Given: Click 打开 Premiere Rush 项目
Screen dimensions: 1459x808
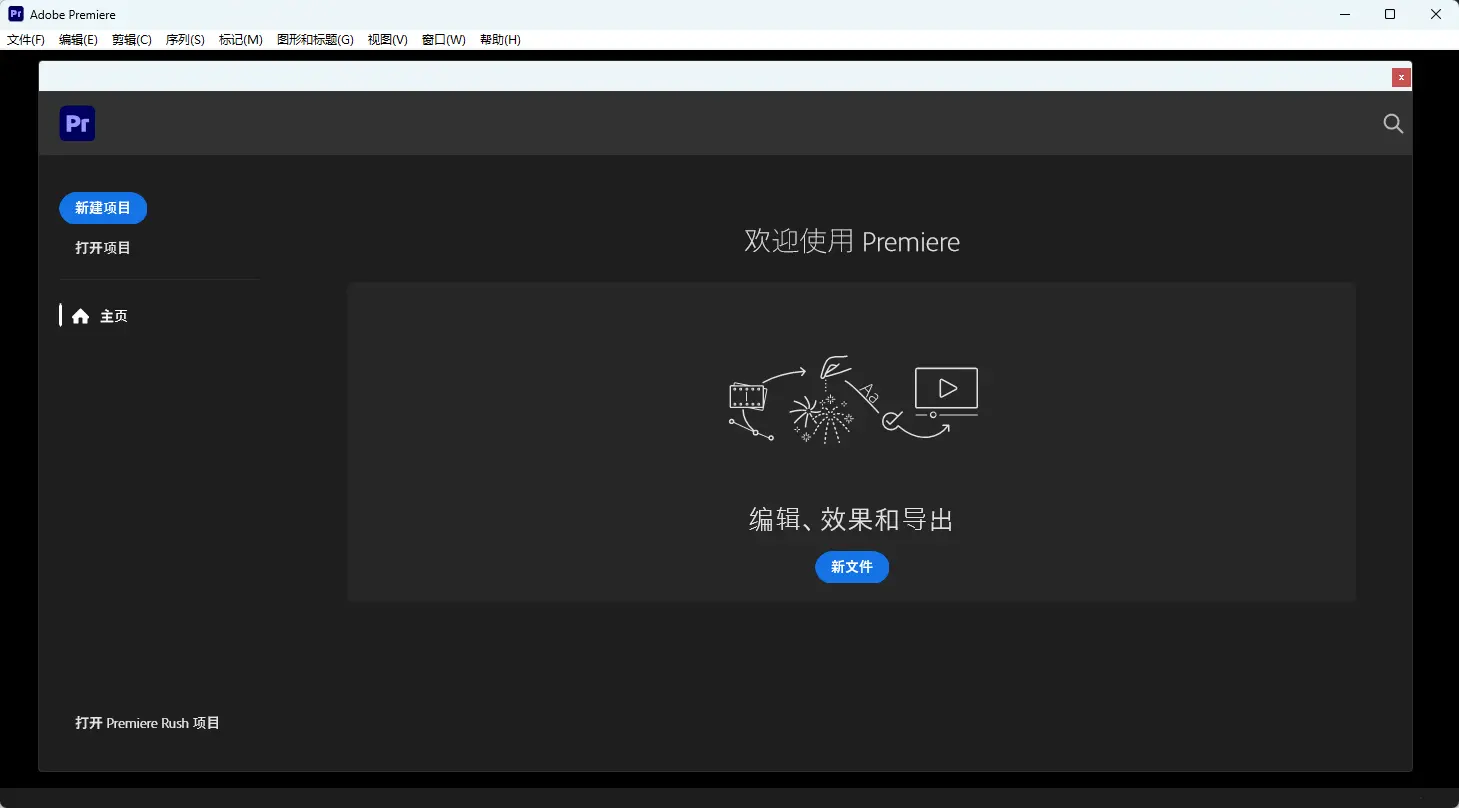Looking at the screenshot, I should point(148,723).
